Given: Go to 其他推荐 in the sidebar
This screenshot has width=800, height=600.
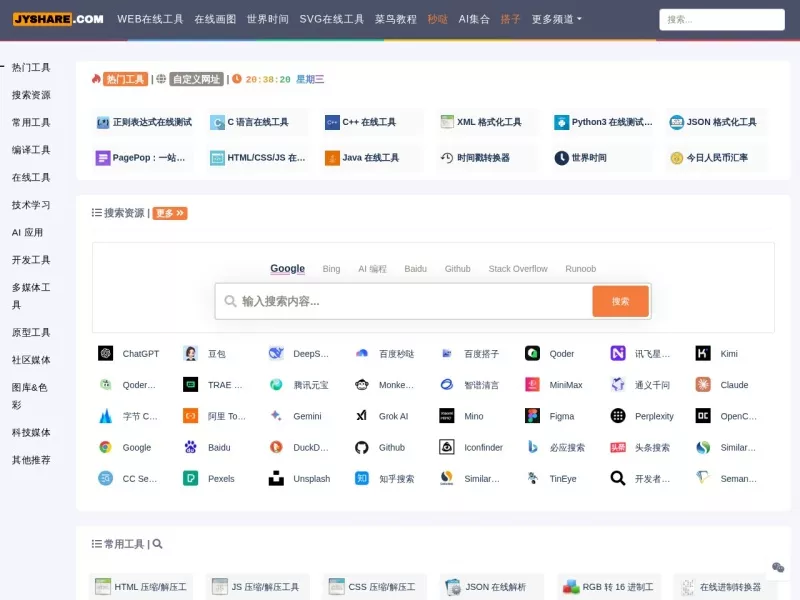Looking at the screenshot, I should [x=31, y=460].
